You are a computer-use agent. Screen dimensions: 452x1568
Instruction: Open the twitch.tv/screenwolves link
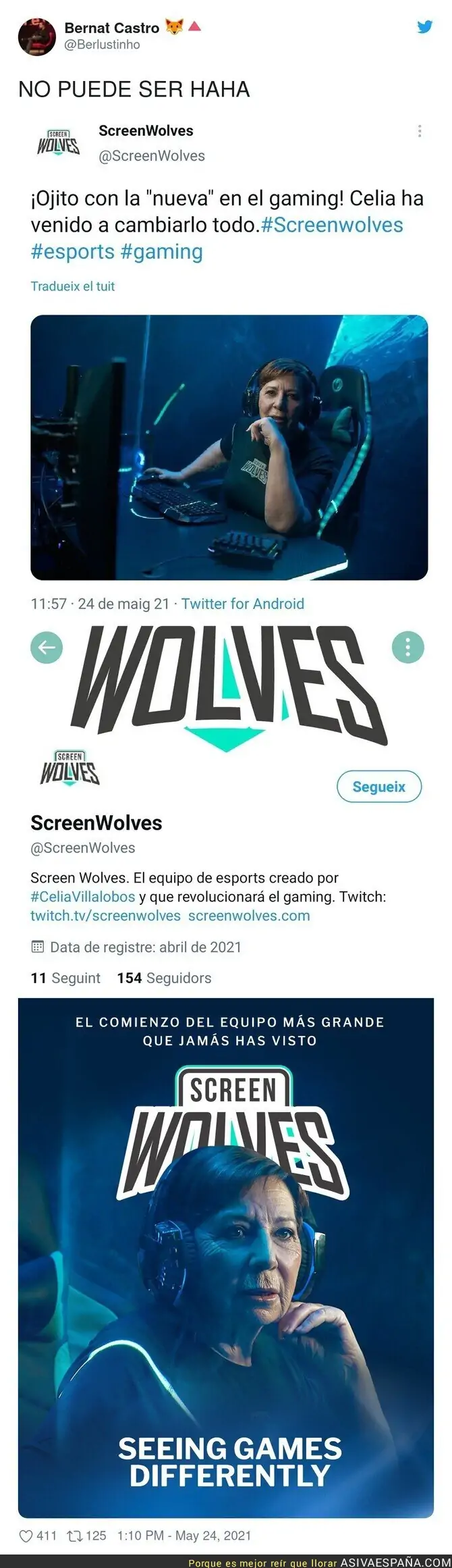(105, 916)
